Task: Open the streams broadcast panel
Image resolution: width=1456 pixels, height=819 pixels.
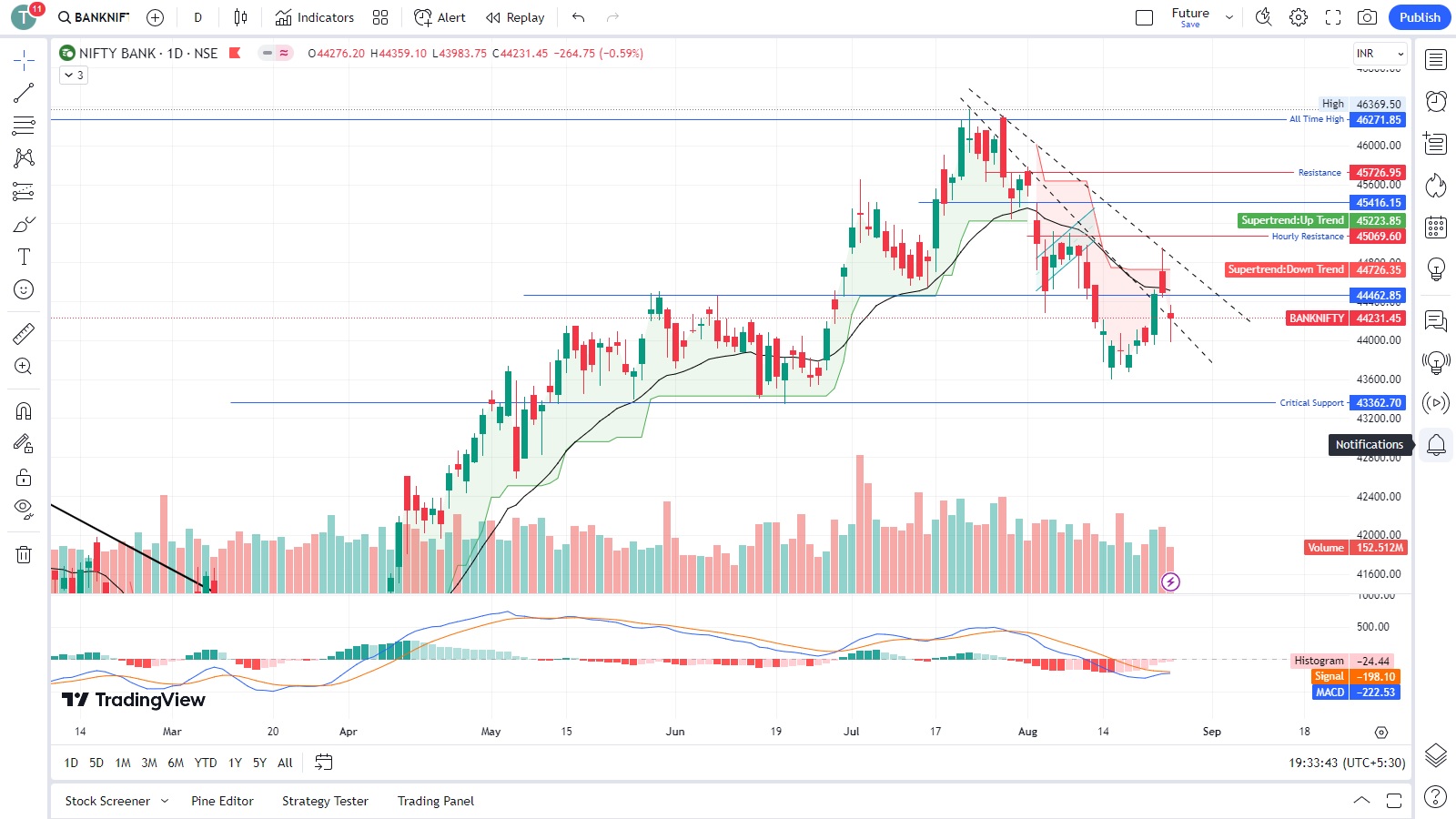Action: point(1436,403)
